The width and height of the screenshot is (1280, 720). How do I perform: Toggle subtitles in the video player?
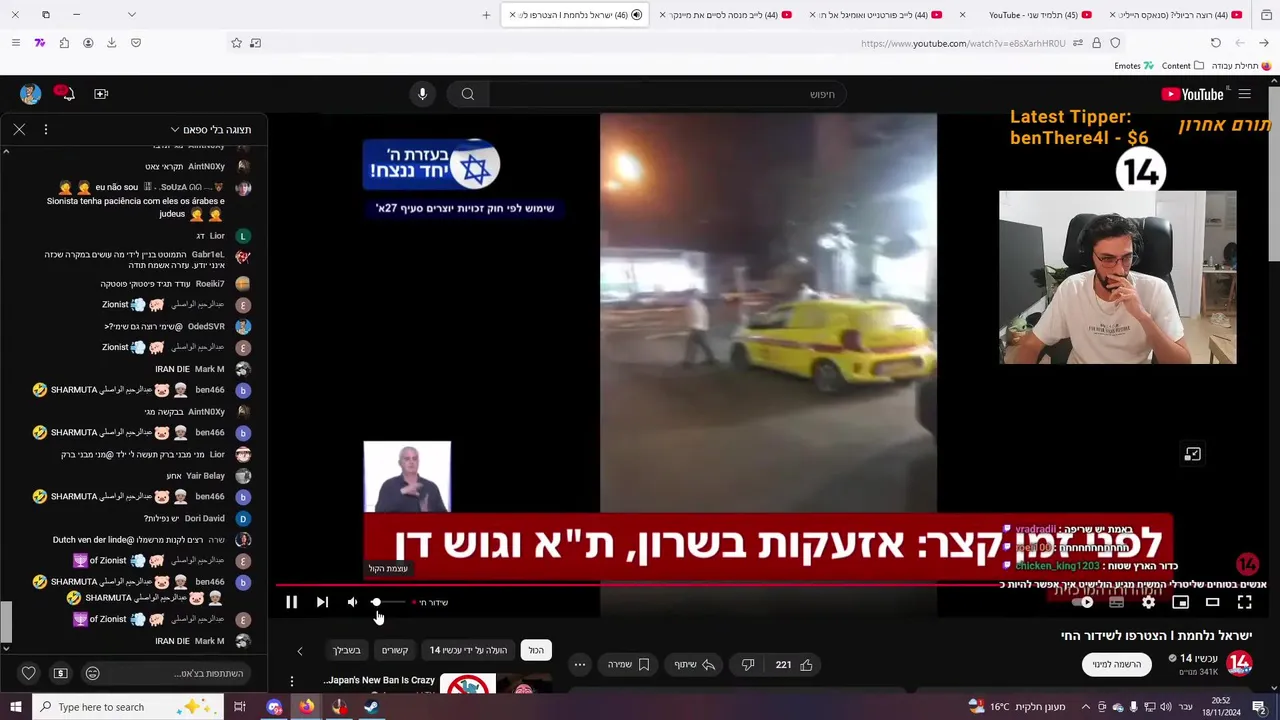coord(1116,602)
